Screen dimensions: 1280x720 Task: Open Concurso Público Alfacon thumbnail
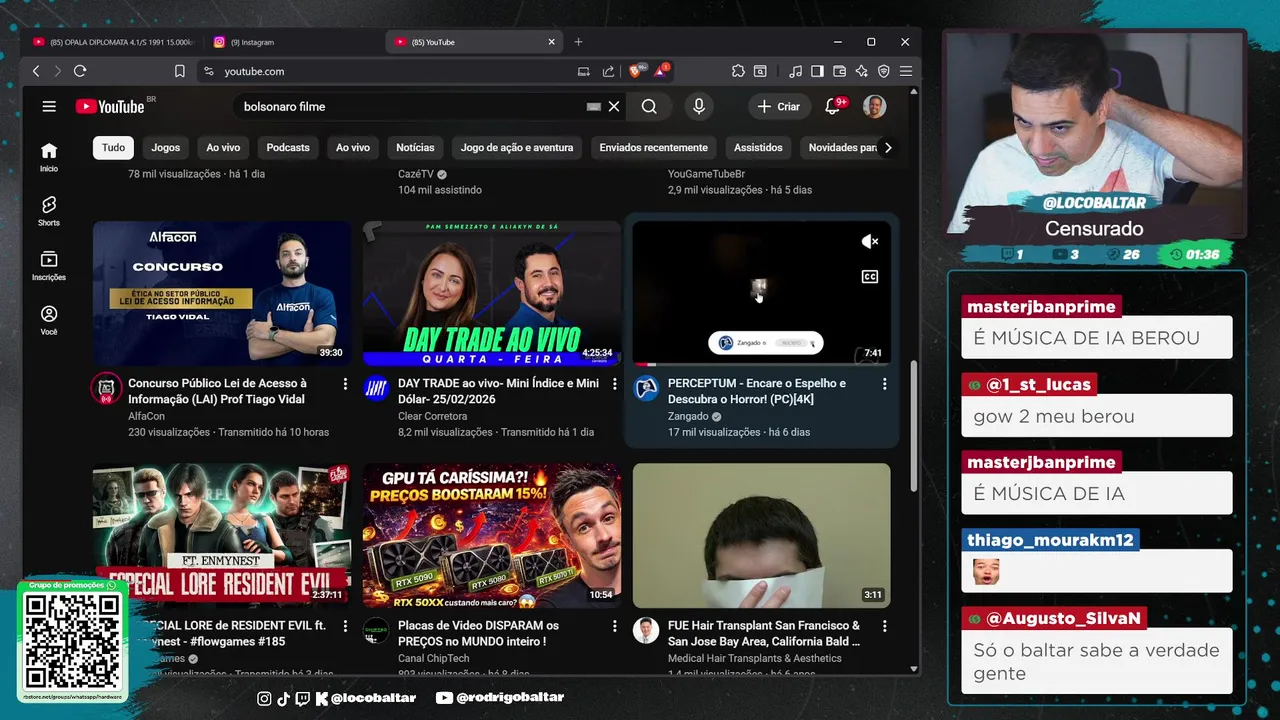[222, 293]
